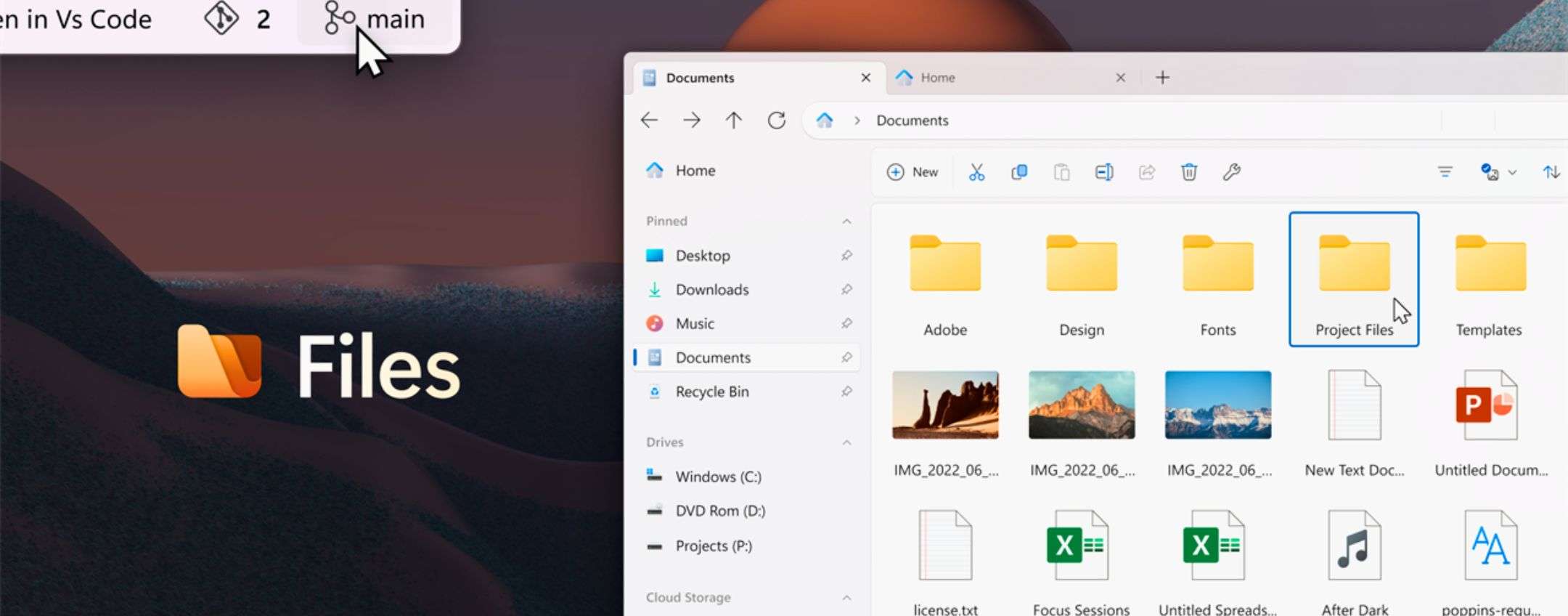The width and height of the screenshot is (1568, 616).
Task: Navigate back with the left arrow
Action: [x=649, y=121]
